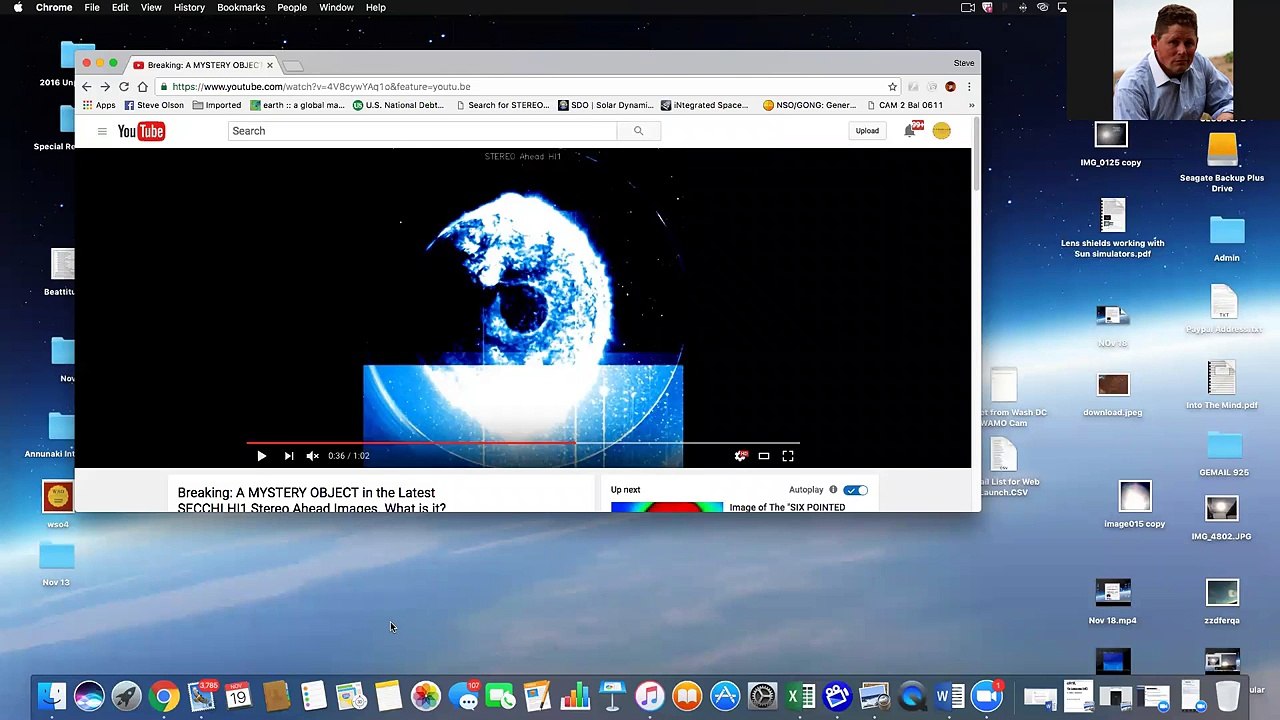Open iTunes from the dock

click(650, 696)
